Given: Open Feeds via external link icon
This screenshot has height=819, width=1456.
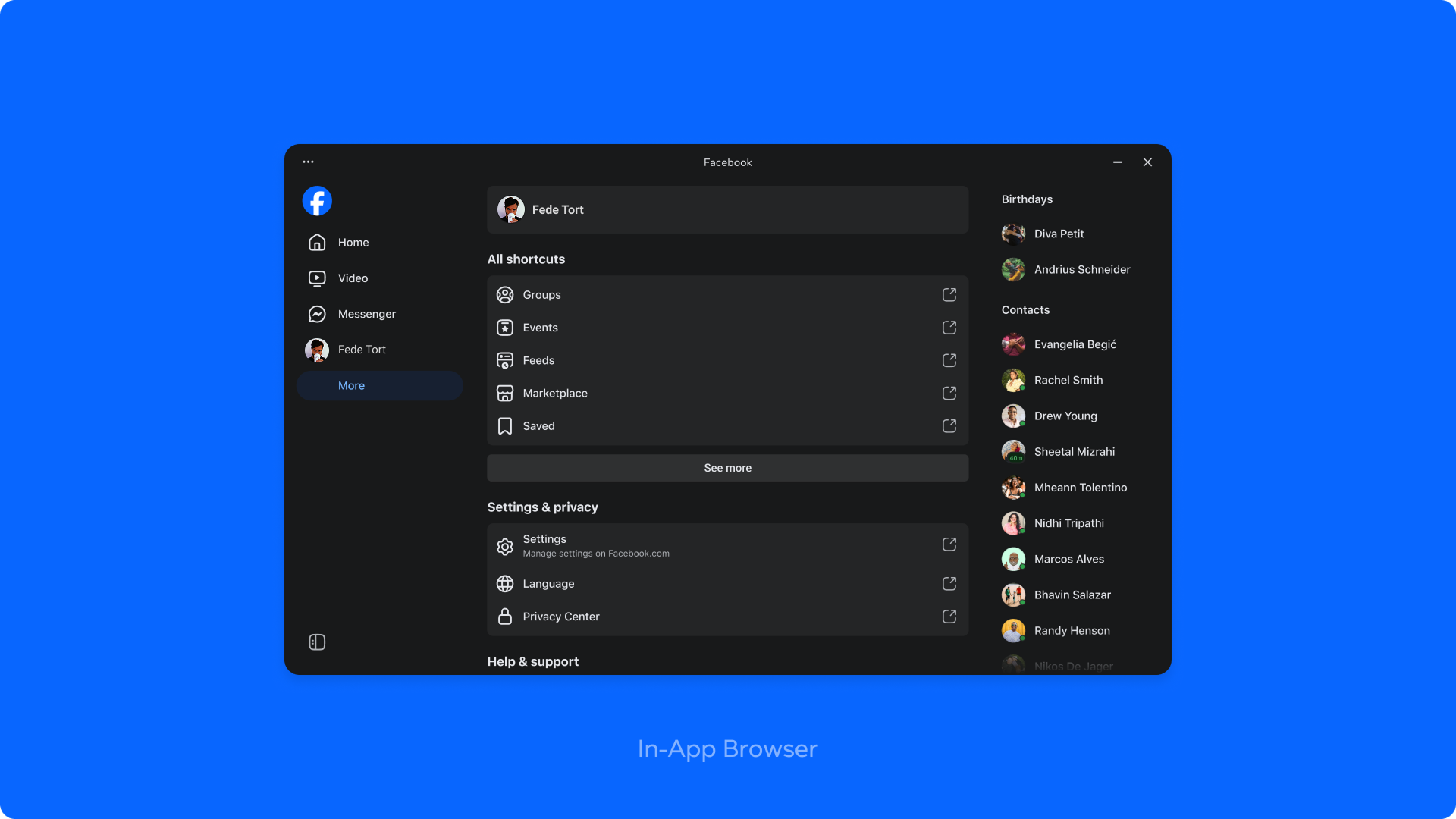Looking at the screenshot, I should 949,359.
